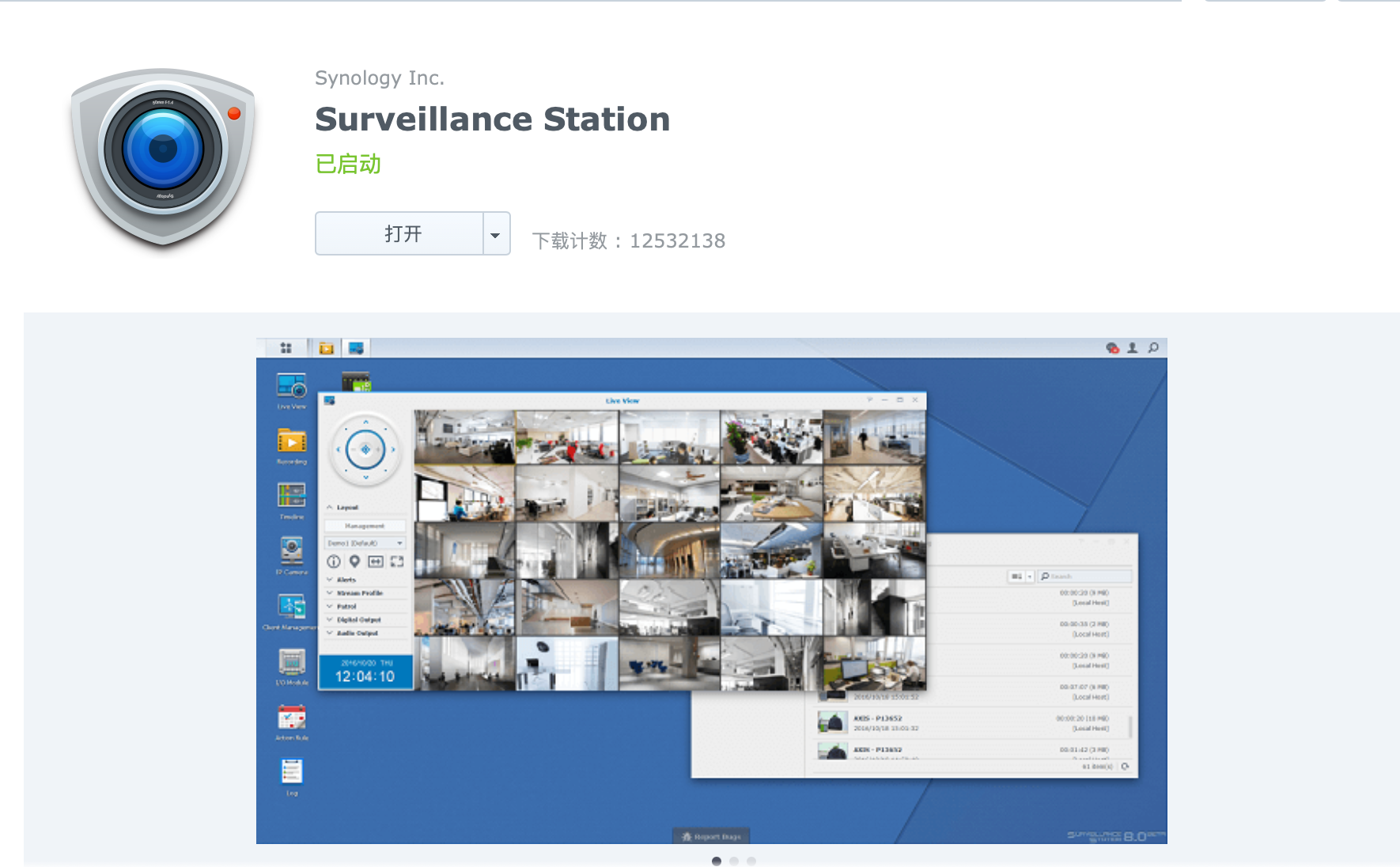Viewport: 1400px width, 867px height.
Task: Select the dark active screenshot pagination dot
Action: click(717, 861)
